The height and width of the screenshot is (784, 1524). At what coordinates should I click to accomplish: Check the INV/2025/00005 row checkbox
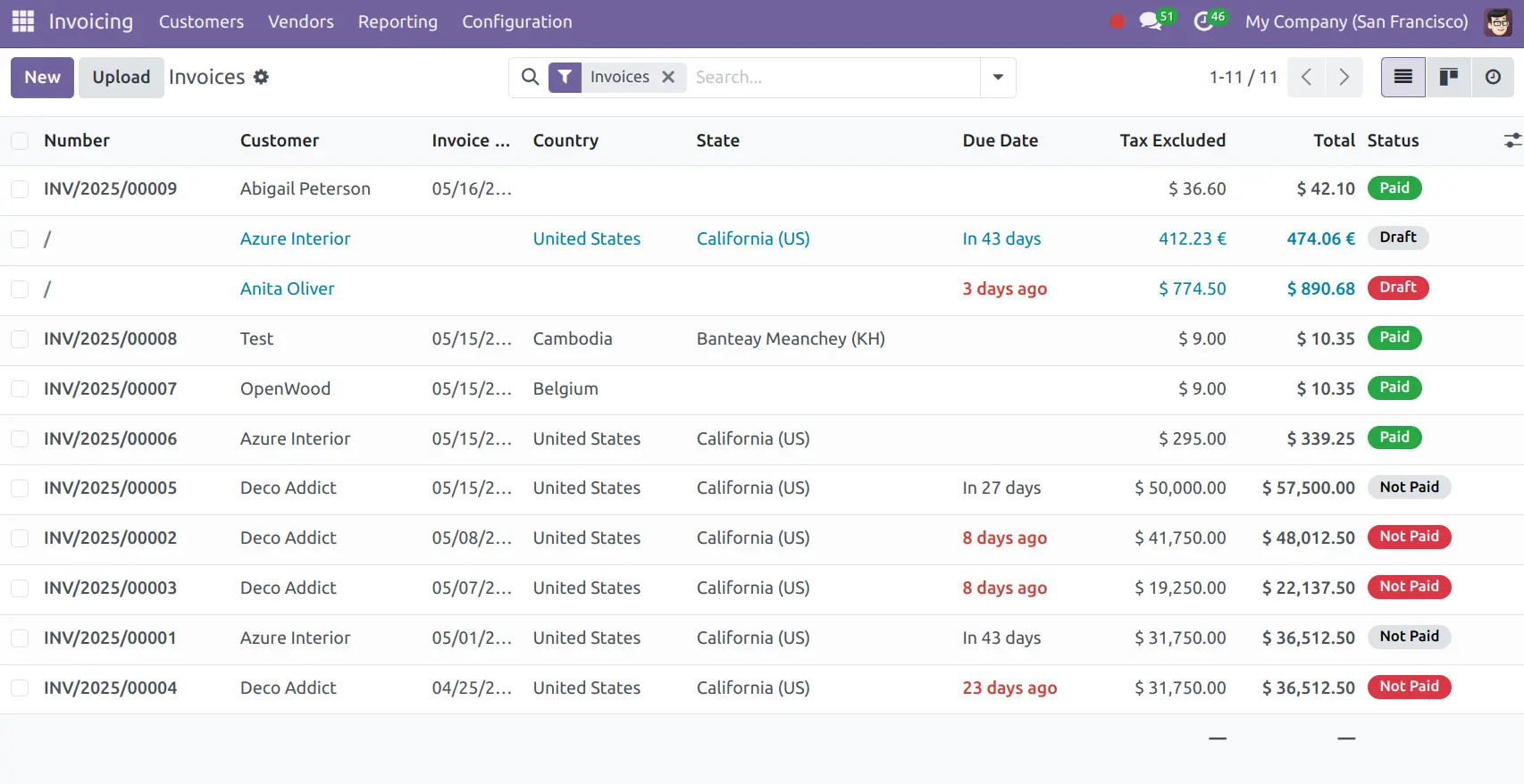tap(20, 488)
